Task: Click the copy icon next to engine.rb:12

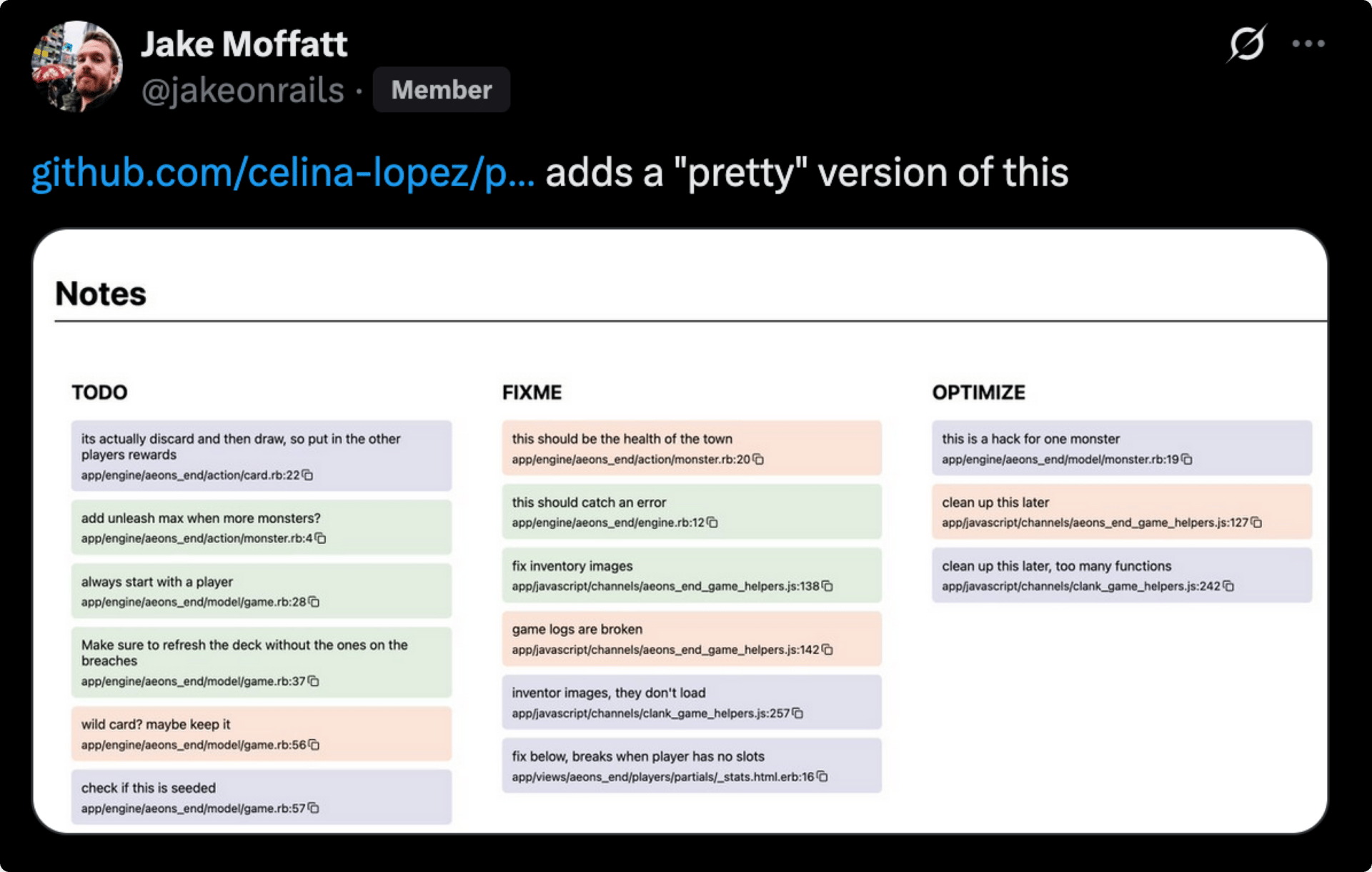Action: click(712, 522)
